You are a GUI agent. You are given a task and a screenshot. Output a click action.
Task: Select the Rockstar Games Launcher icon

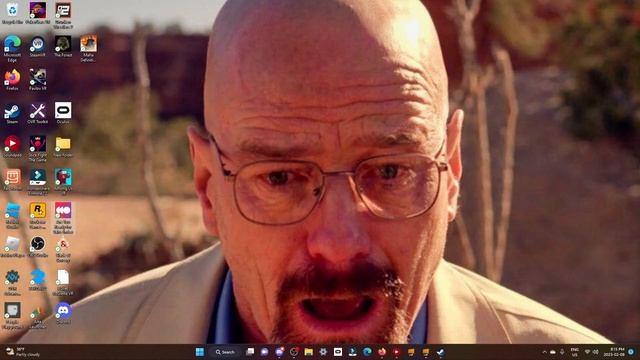pos(38,216)
